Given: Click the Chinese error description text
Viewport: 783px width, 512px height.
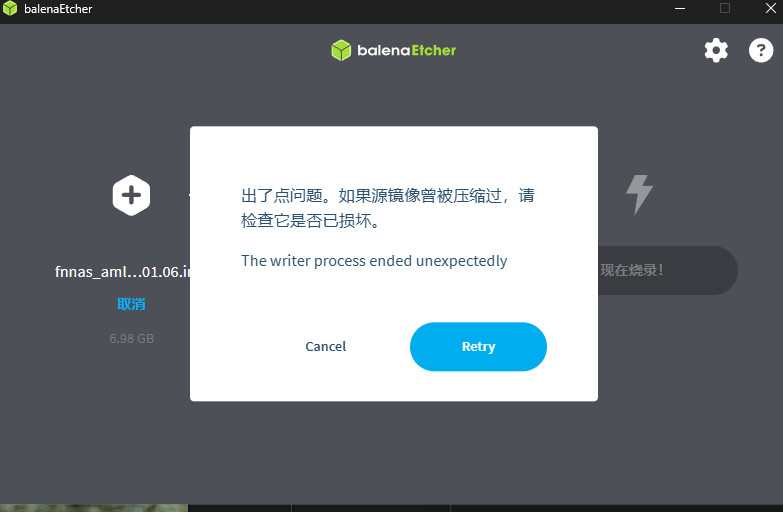Looking at the screenshot, I should (x=388, y=208).
